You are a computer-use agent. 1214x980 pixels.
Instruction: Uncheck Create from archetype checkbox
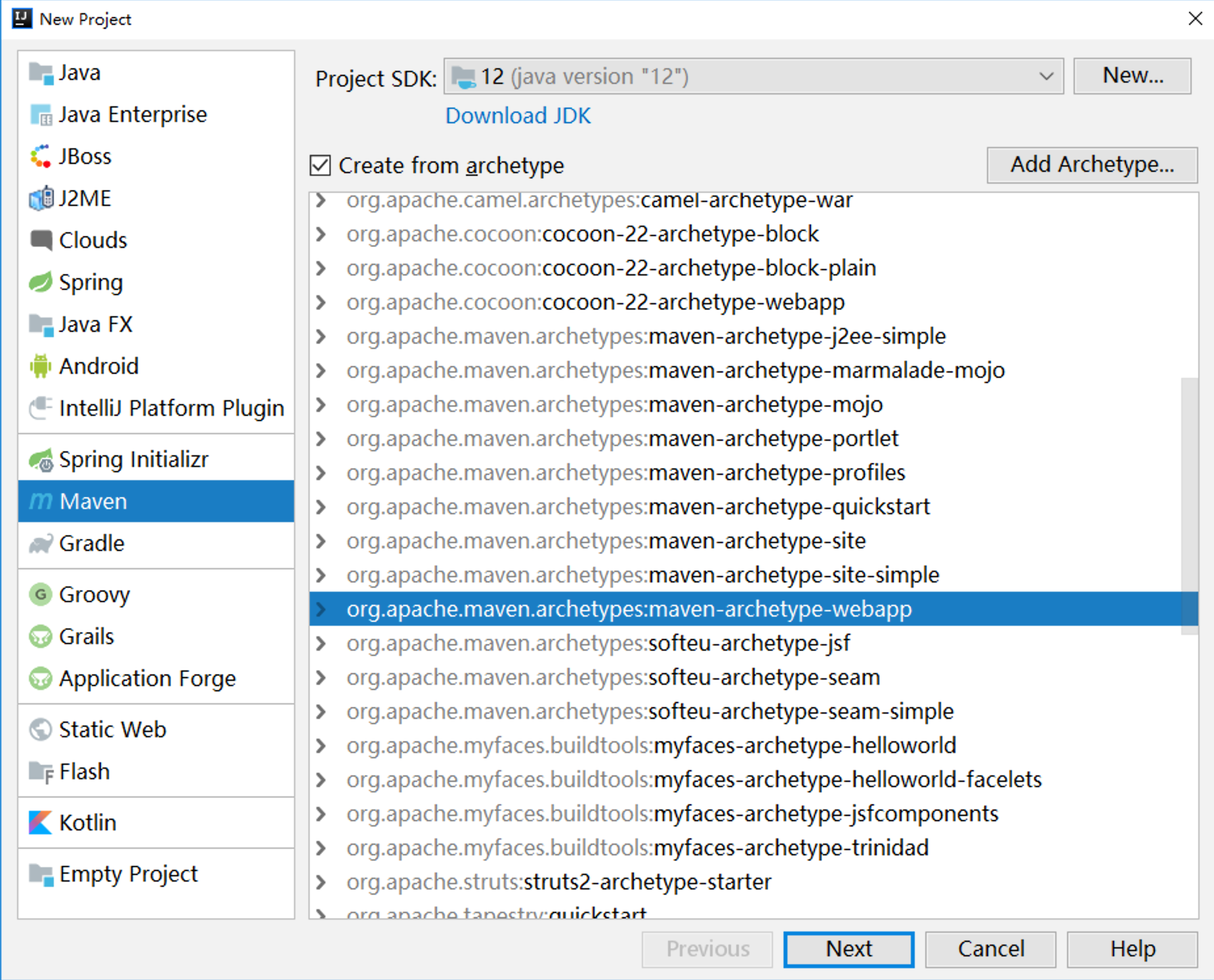coord(320,165)
